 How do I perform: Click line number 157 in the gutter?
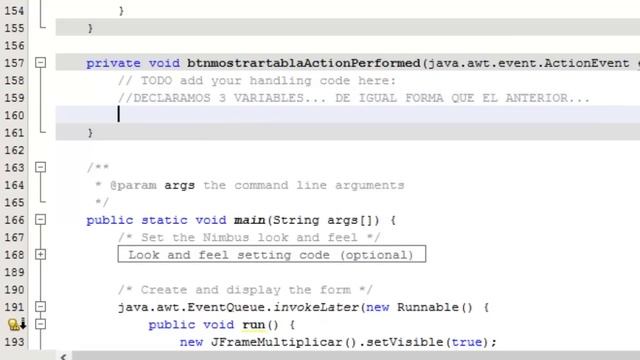pyautogui.click(x=14, y=63)
